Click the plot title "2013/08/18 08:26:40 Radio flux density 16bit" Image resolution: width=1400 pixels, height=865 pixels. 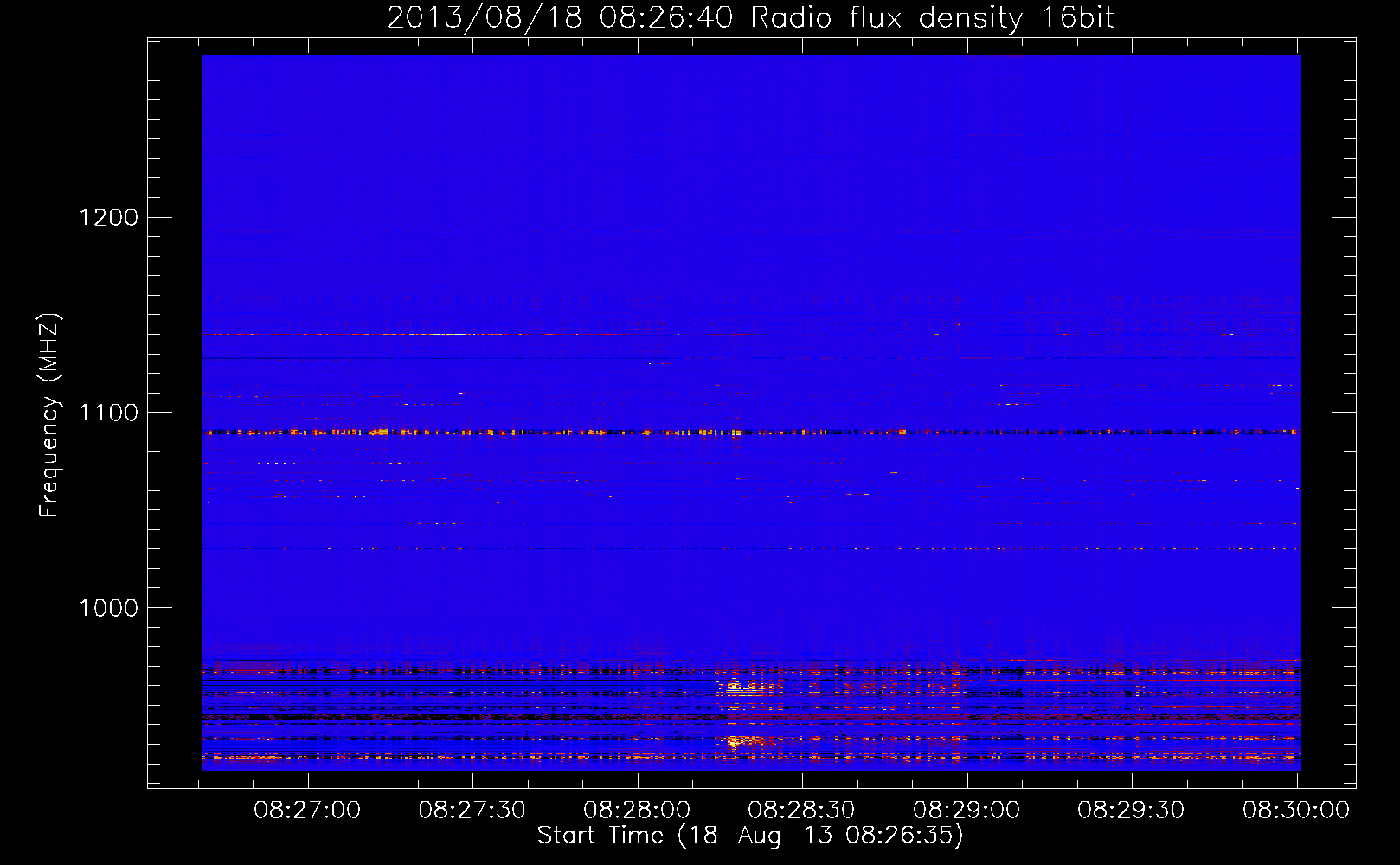click(750, 17)
